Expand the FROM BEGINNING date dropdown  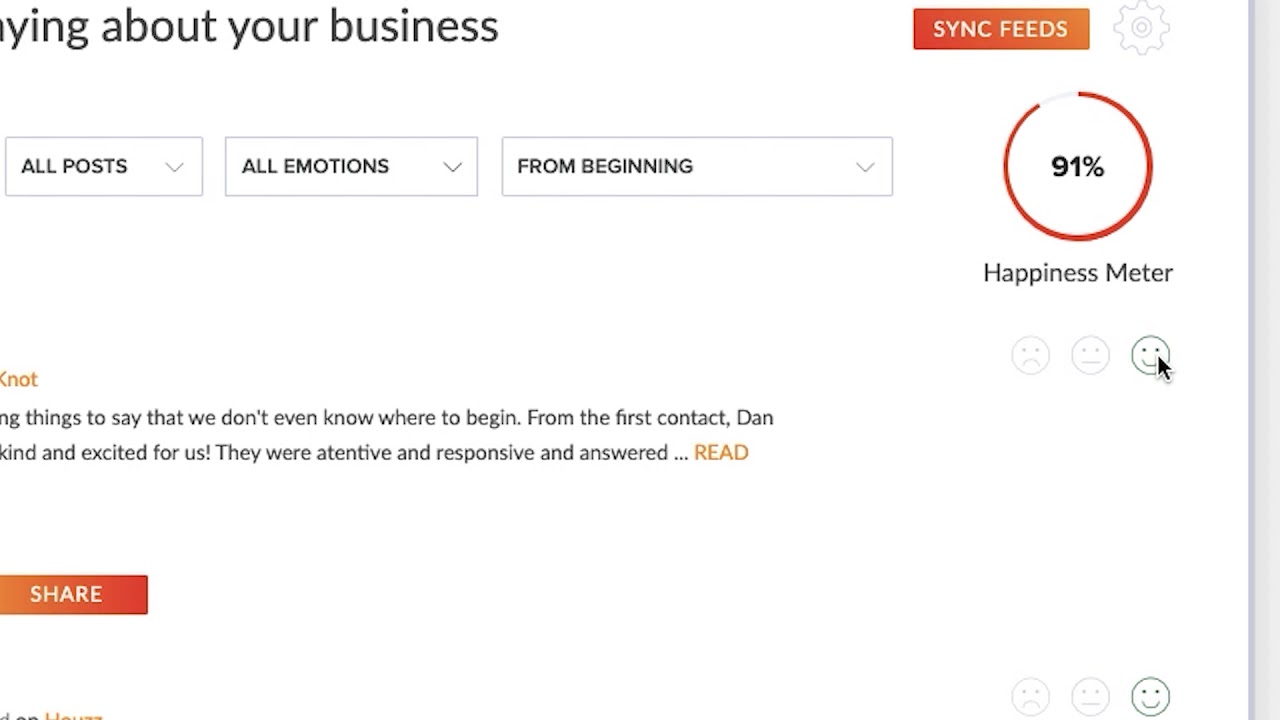pos(697,166)
